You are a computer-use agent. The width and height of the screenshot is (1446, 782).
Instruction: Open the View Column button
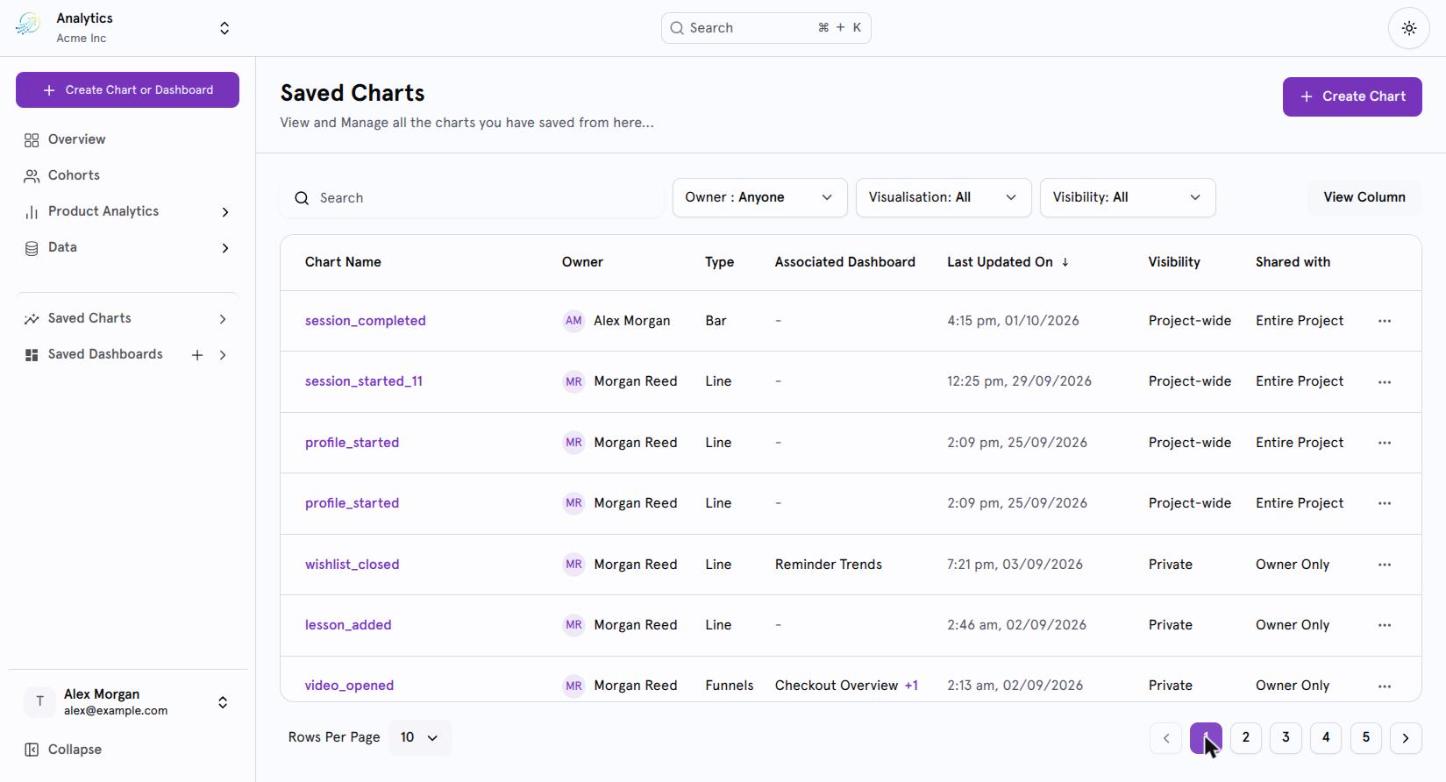coord(1364,198)
